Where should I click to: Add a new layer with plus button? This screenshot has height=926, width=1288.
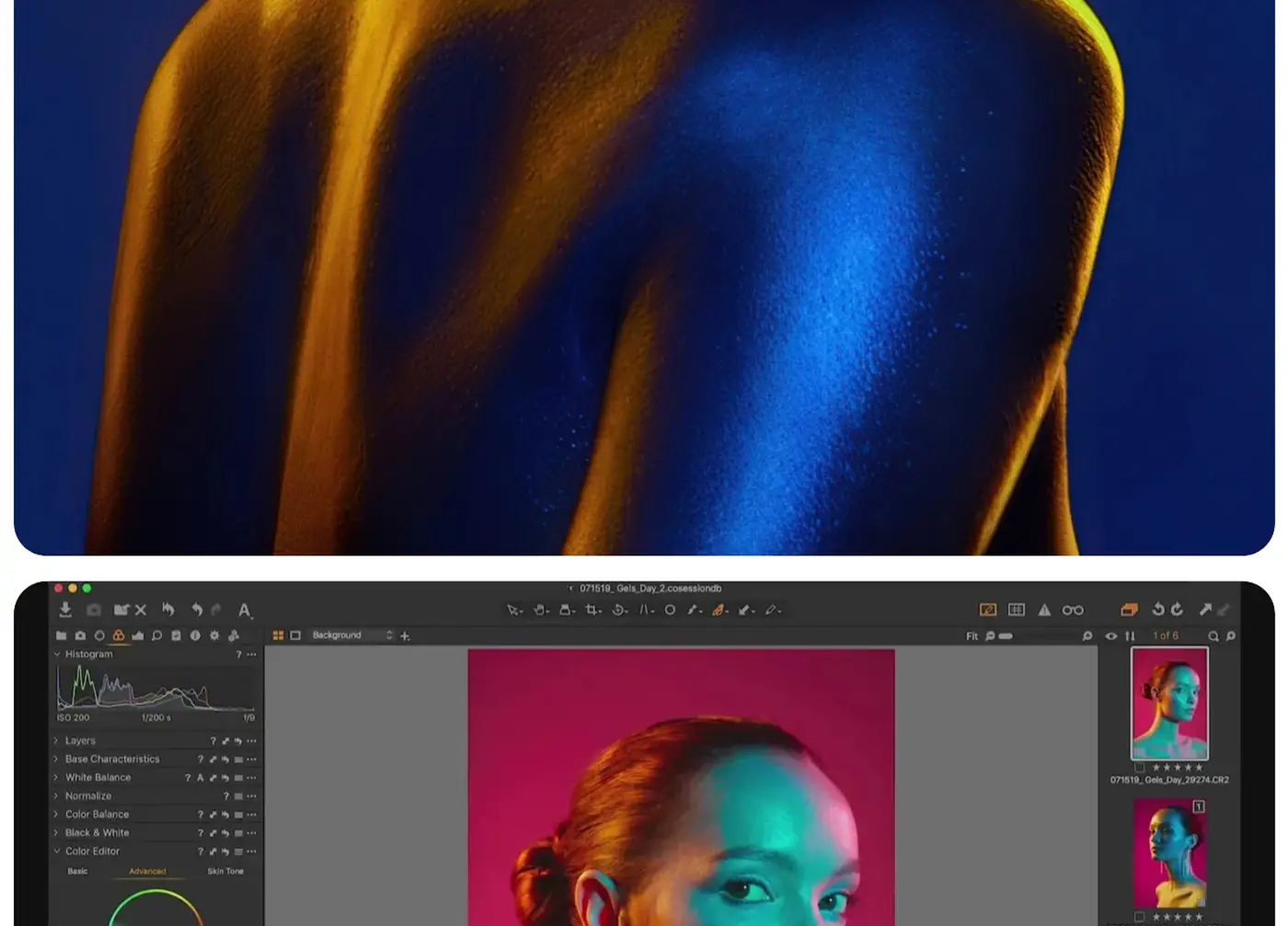pyautogui.click(x=405, y=635)
